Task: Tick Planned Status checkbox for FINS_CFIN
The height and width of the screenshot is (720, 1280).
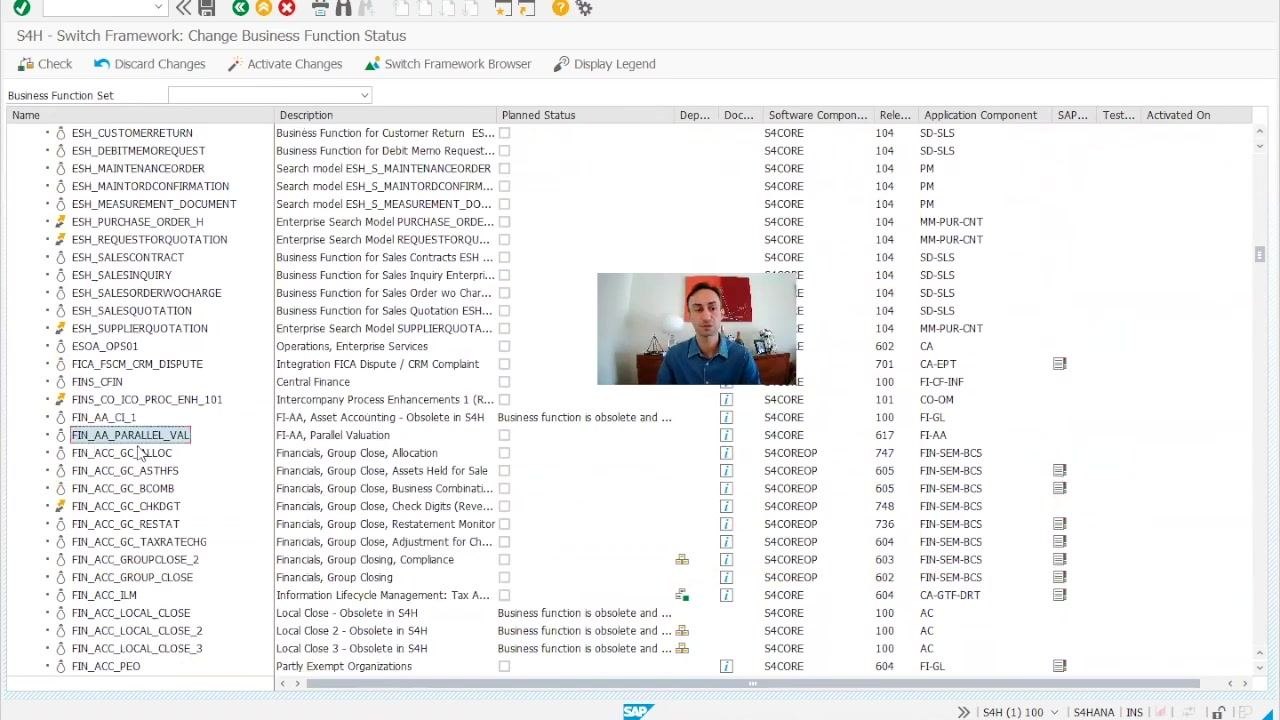Action: pos(504,382)
